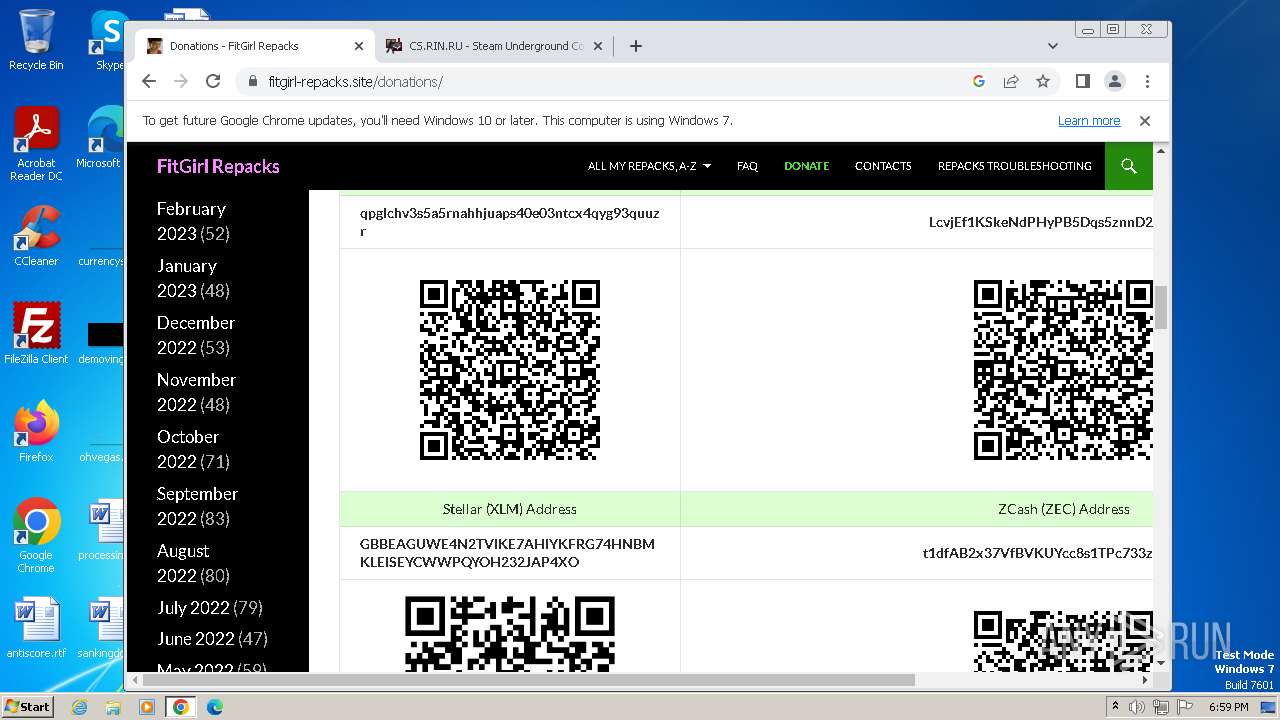
Task: Open the tab search chevron
Action: (1052, 46)
